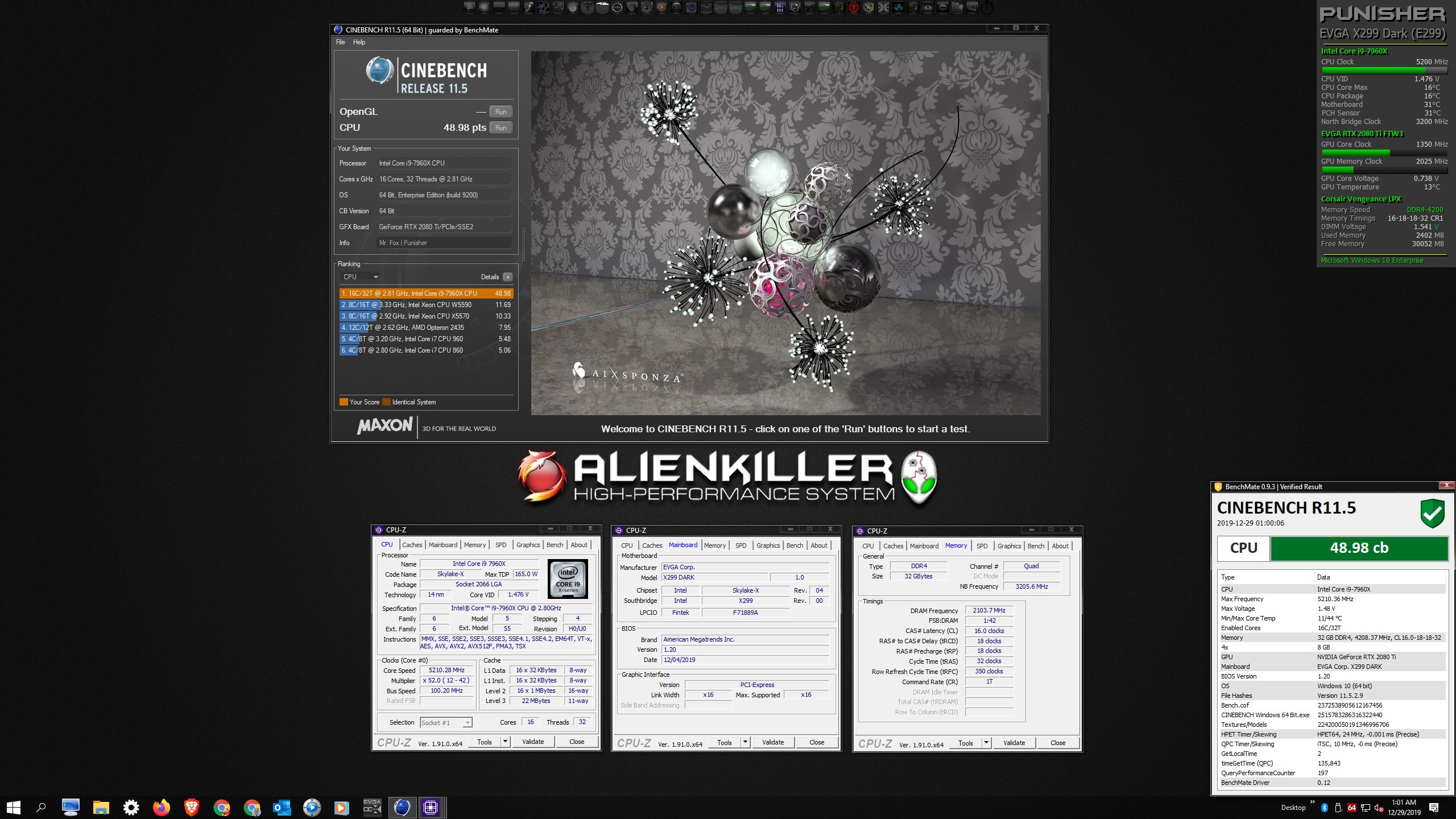This screenshot has height=819, width=1456.
Task: Click the Cinebench taskbar icon
Action: [x=402, y=807]
